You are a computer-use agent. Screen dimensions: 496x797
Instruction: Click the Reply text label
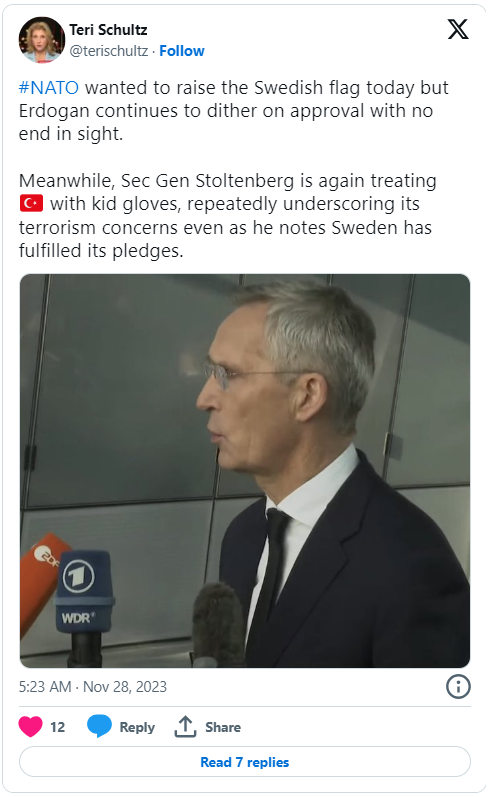pos(137,727)
